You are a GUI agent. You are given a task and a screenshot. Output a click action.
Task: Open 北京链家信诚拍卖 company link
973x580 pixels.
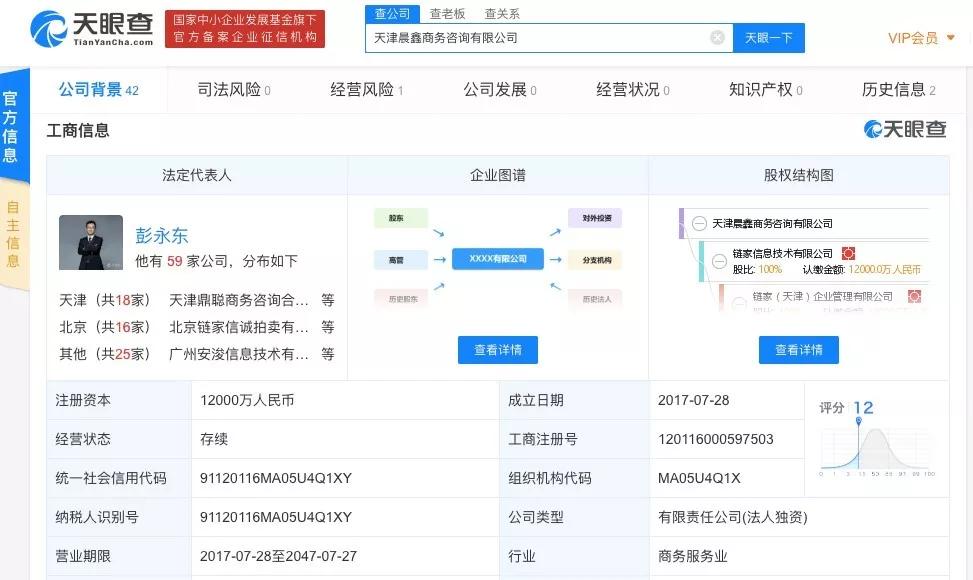coord(238,327)
